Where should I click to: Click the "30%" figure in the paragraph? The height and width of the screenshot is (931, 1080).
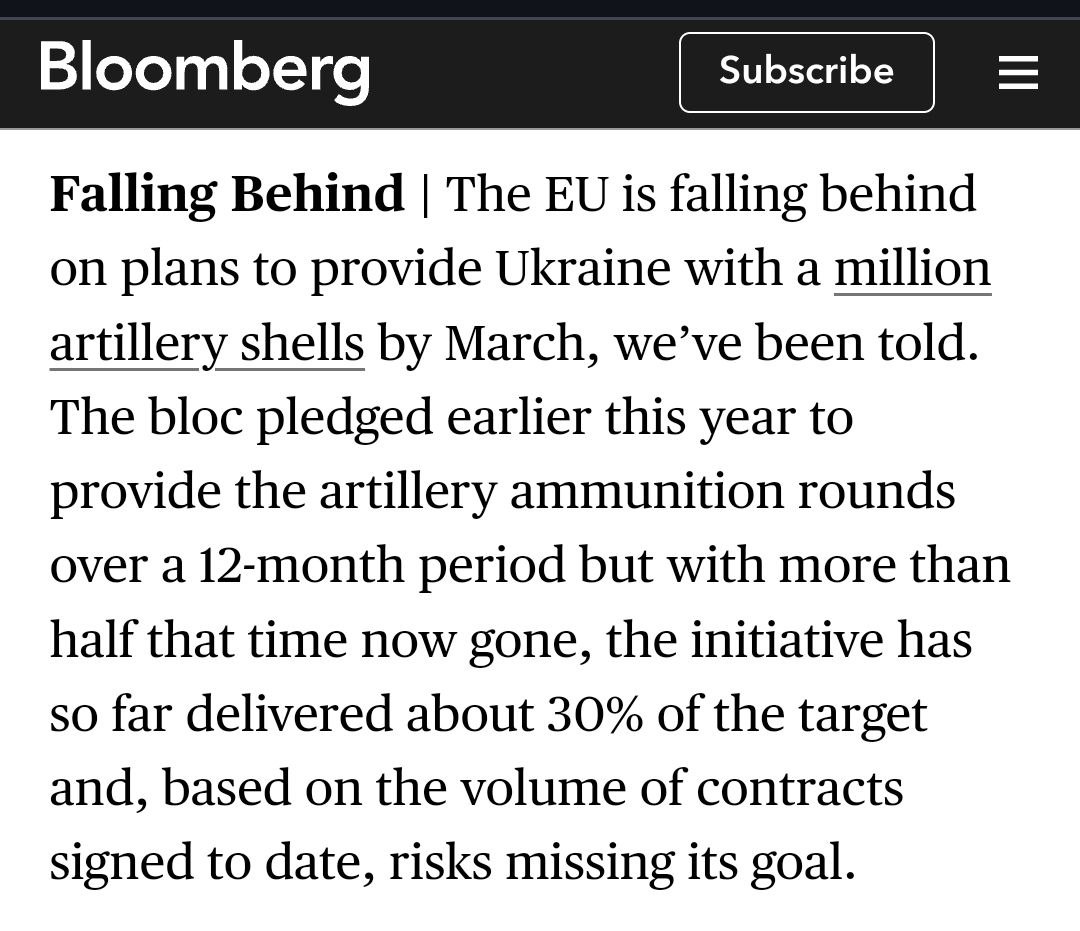click(x=595, y=714)
